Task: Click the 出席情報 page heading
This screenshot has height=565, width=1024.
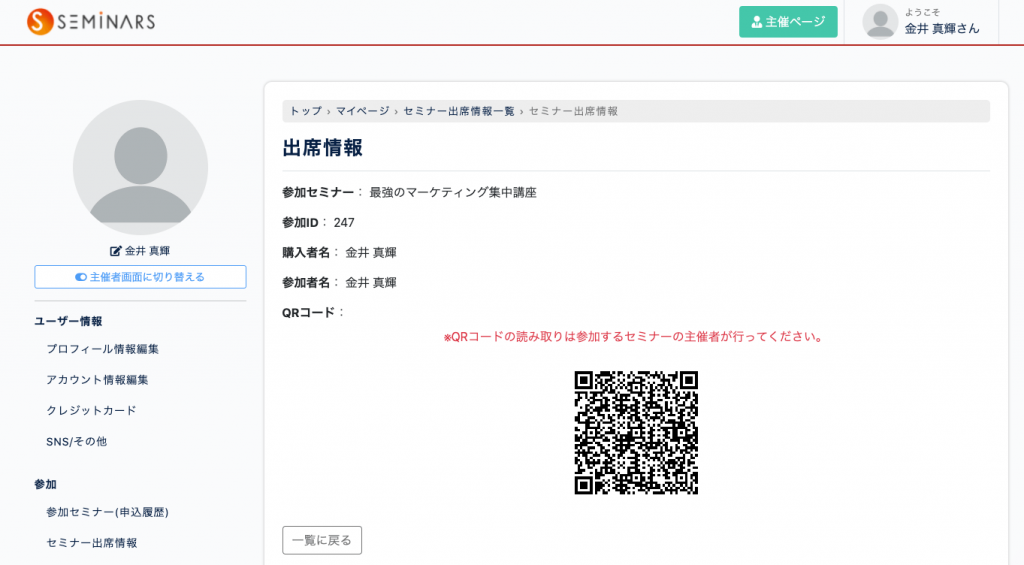Action: [323, 148]
